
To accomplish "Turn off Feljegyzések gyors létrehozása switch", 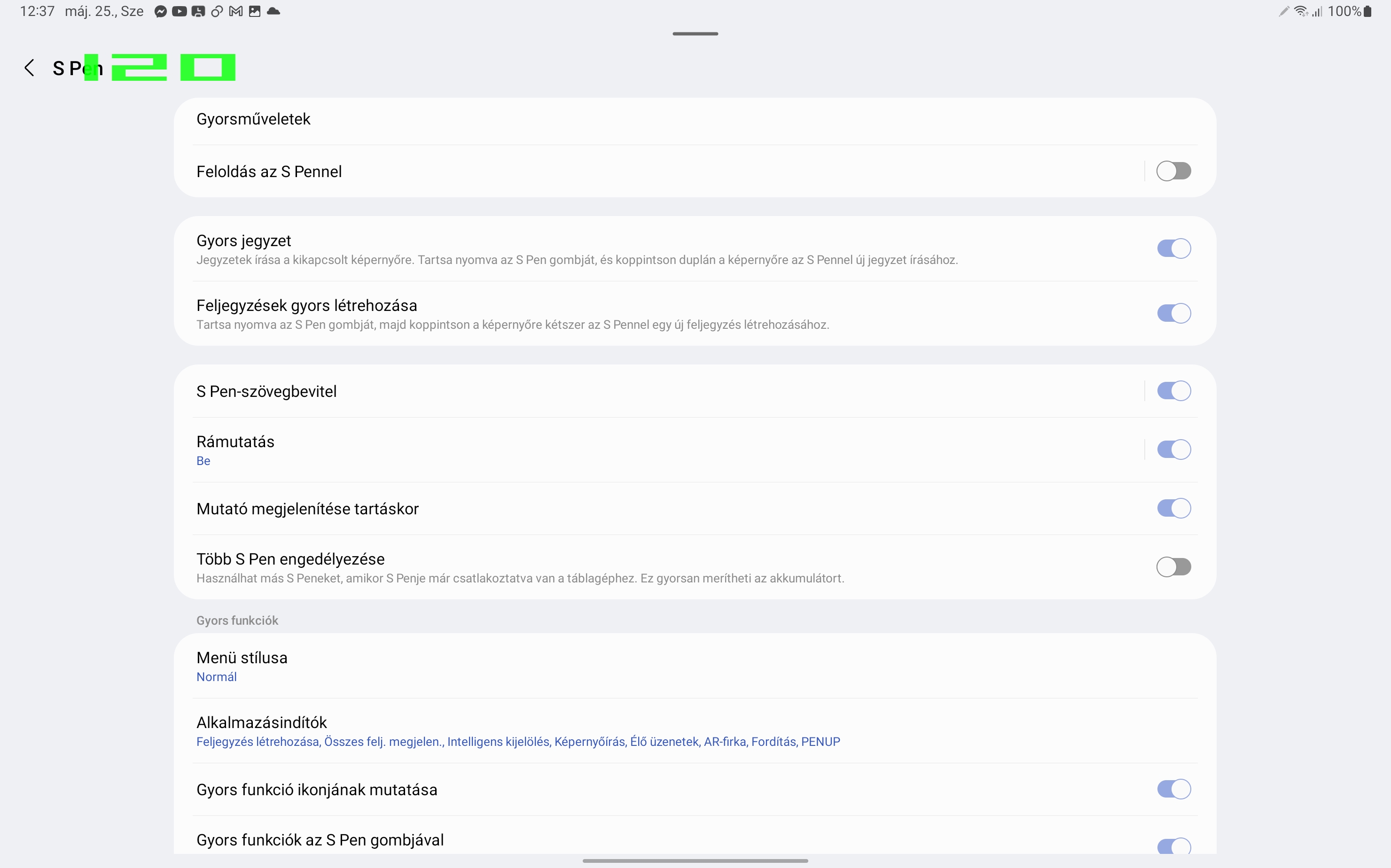I will coord(1173,313).
